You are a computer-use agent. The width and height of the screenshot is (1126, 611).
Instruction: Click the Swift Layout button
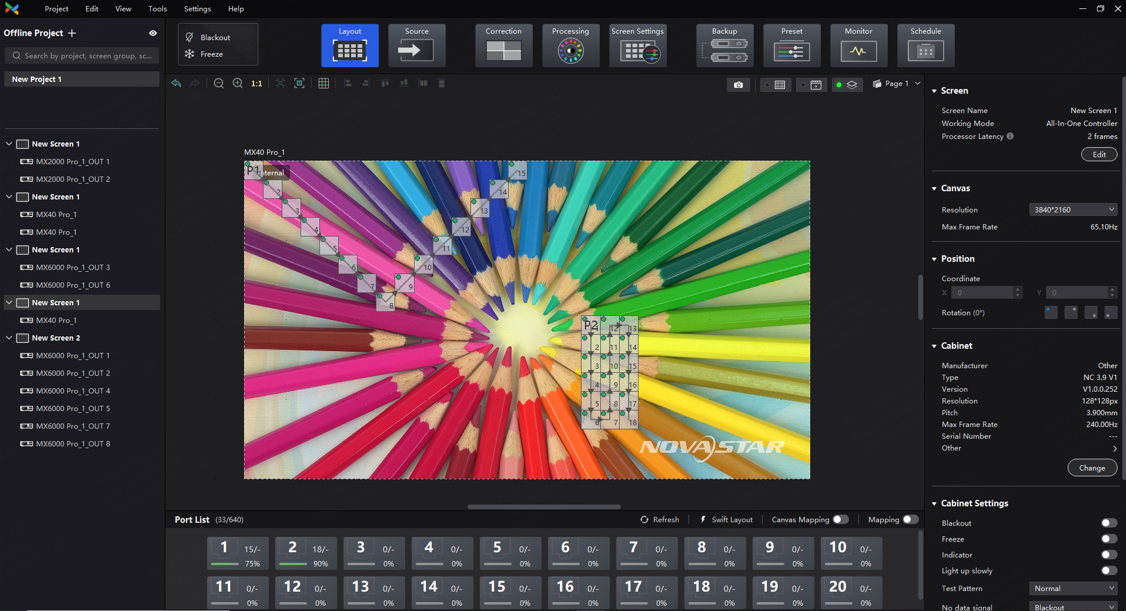click(x=726, y=519)
